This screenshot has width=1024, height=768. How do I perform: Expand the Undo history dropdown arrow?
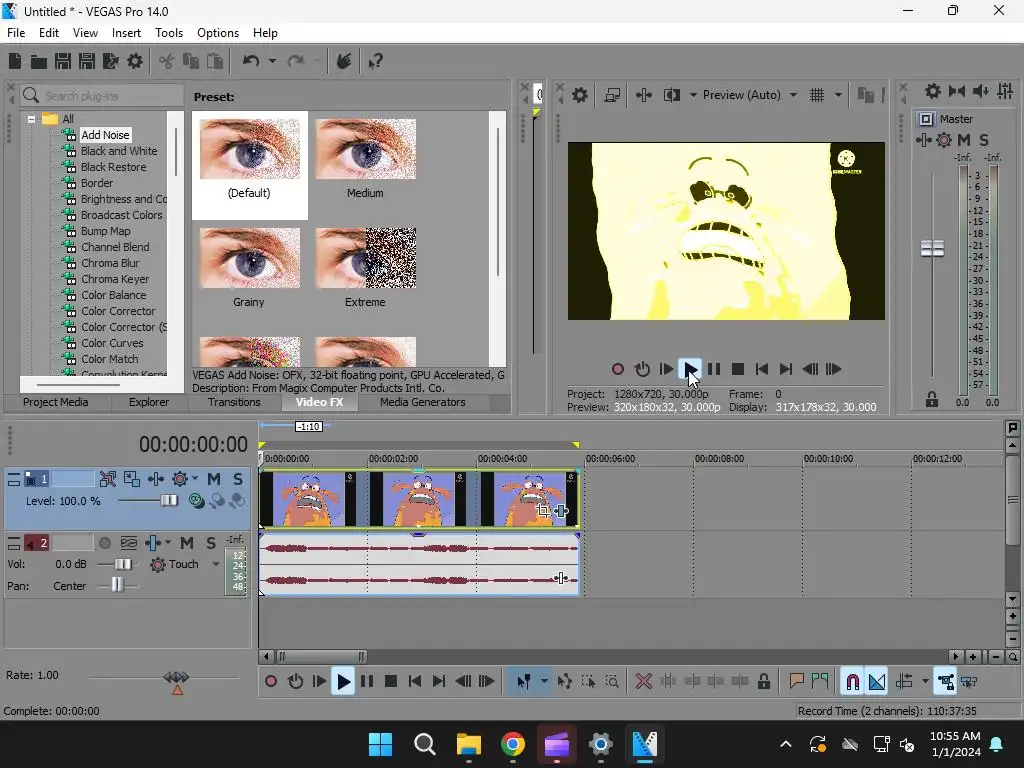click(x=272, y=61)
